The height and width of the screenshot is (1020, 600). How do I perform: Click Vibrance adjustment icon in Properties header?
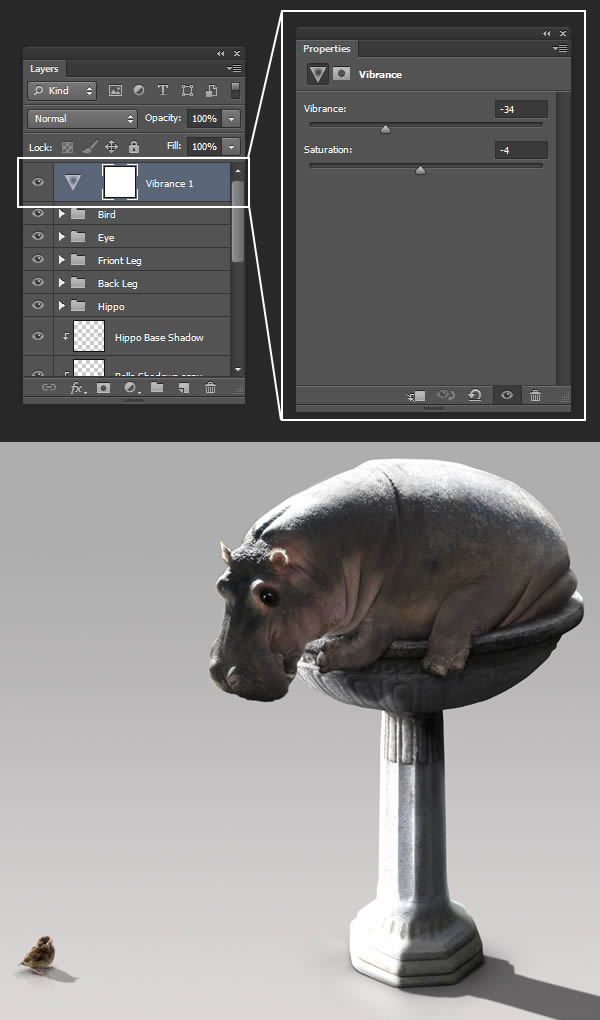pos(318,74)
